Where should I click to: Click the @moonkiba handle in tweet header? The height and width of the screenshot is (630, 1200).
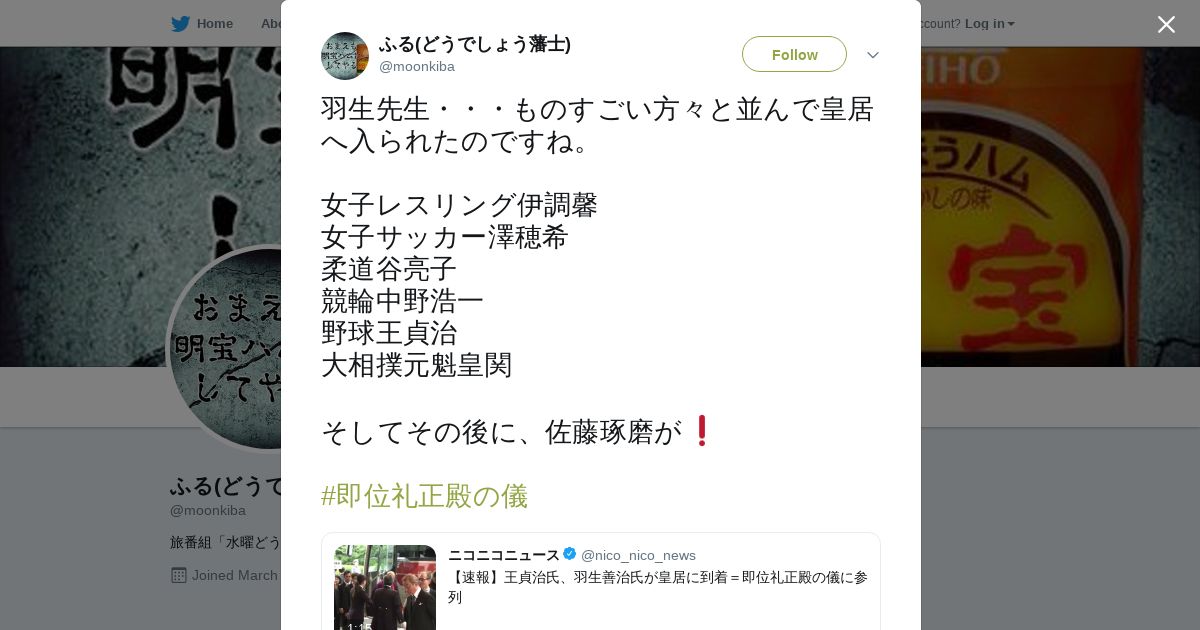[417, 67]
